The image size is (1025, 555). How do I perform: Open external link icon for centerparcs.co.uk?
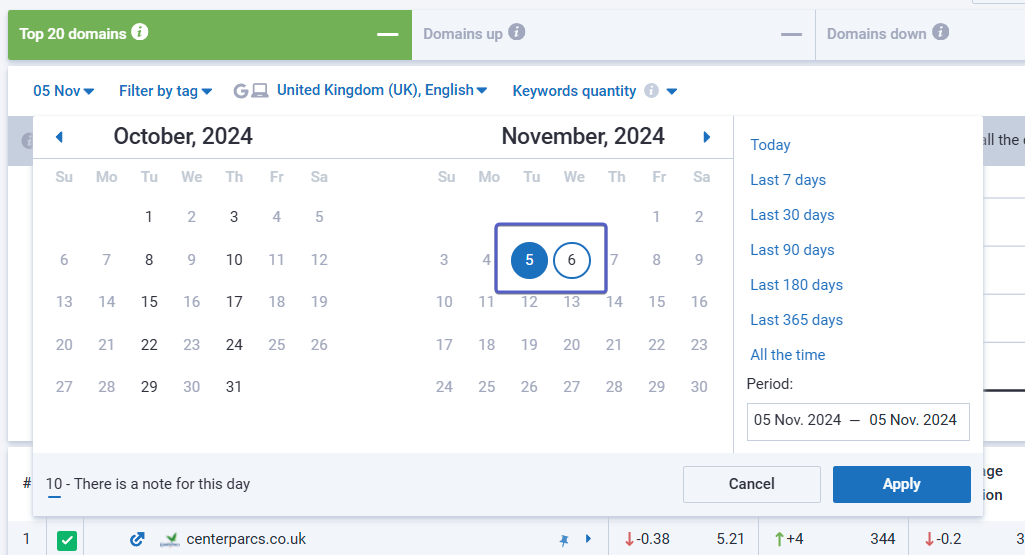coord(137,539)
